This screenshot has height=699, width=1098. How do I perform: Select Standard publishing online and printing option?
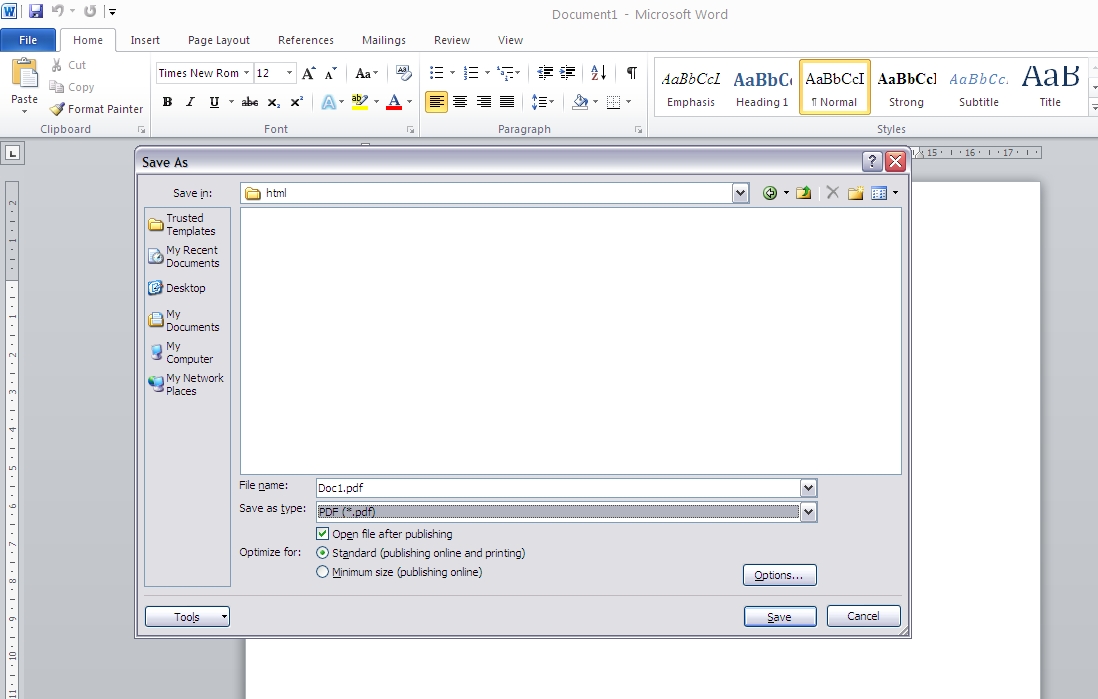(x=322, y=553)
